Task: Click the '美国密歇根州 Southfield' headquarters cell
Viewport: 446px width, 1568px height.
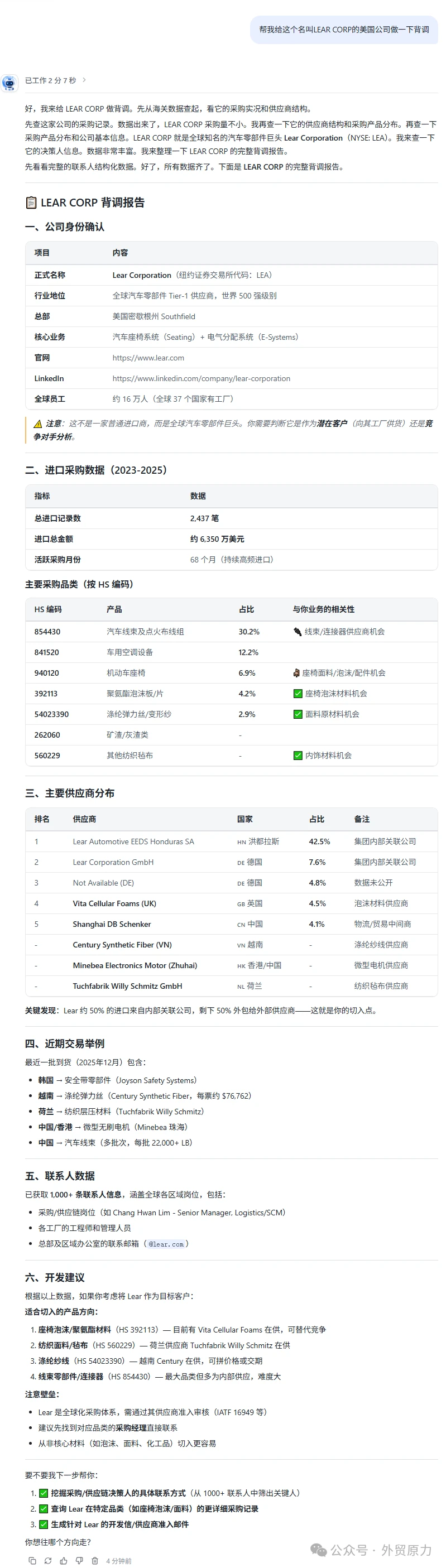Action: [x=154, y=316]
